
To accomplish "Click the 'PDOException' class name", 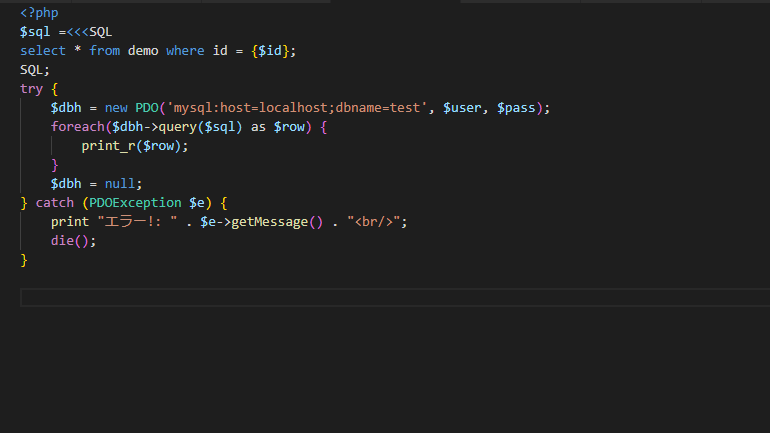I will (x=135, y=203).
